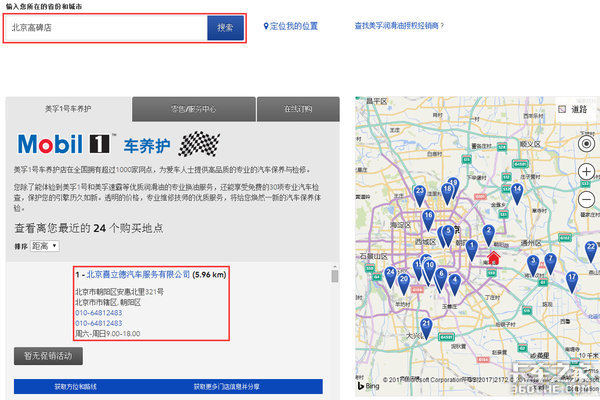Select map pin number 21

tap(426, 326)
